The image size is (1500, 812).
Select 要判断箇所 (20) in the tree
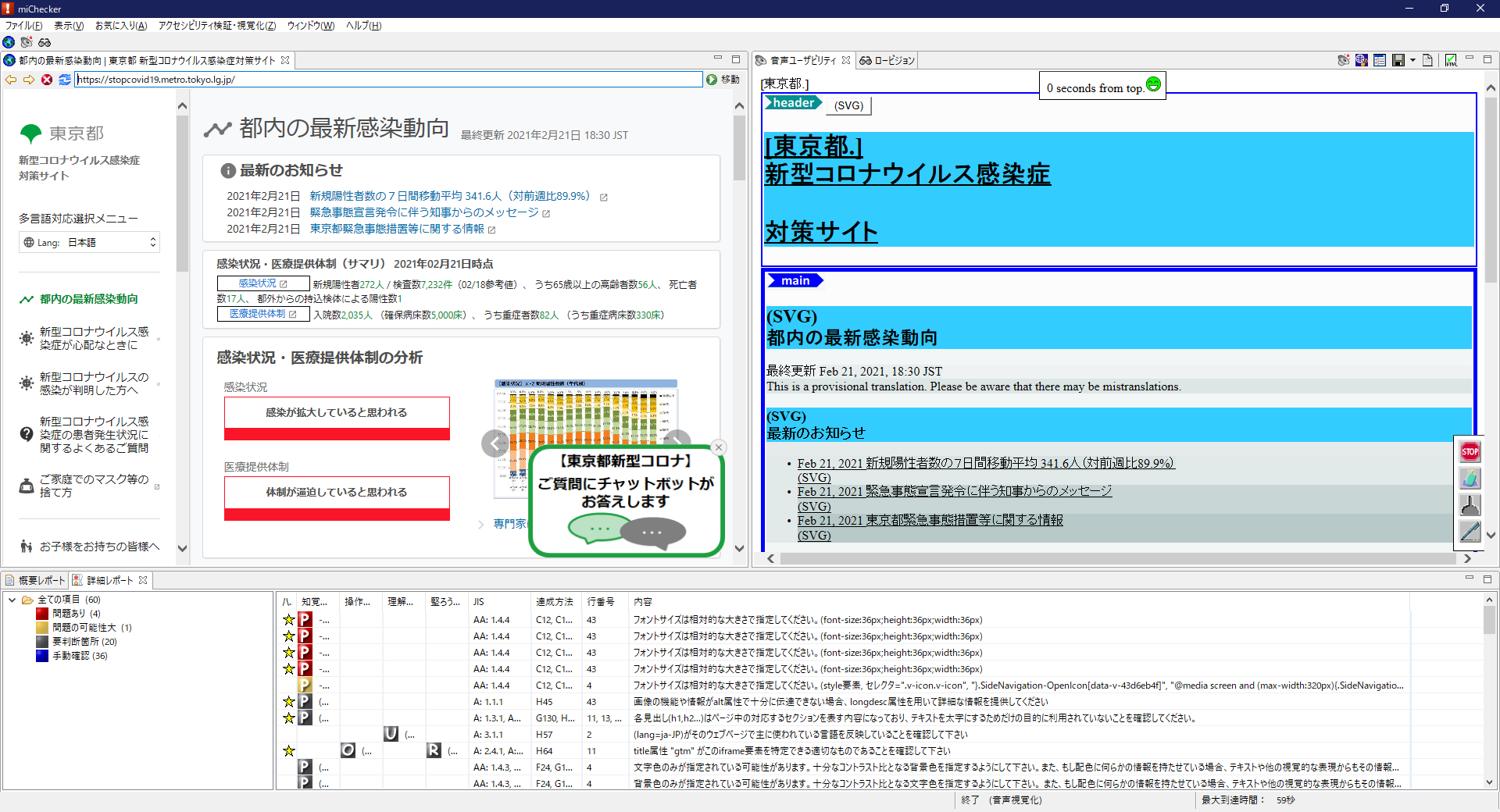[77, 642]
